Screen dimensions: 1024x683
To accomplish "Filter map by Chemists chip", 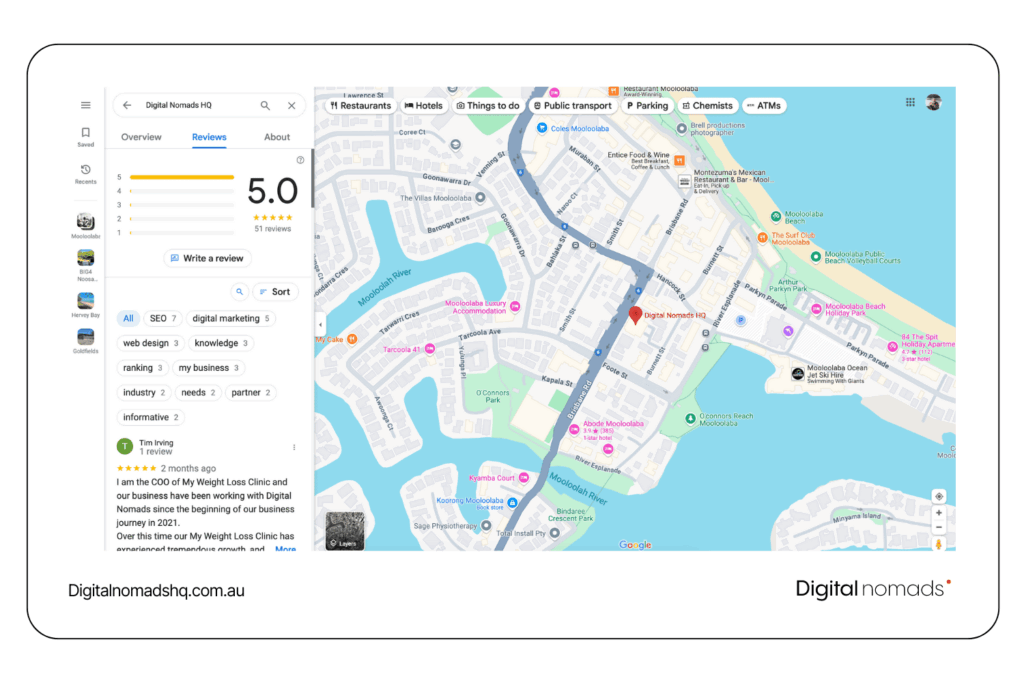I will tap(707, 106).
